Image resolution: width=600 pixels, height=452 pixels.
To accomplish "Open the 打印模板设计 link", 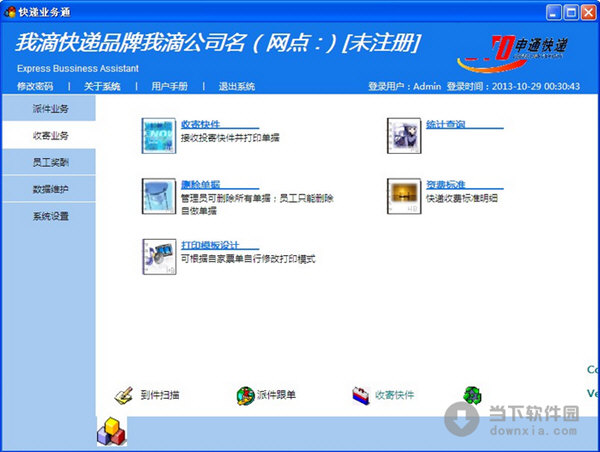I will (210, 245).
